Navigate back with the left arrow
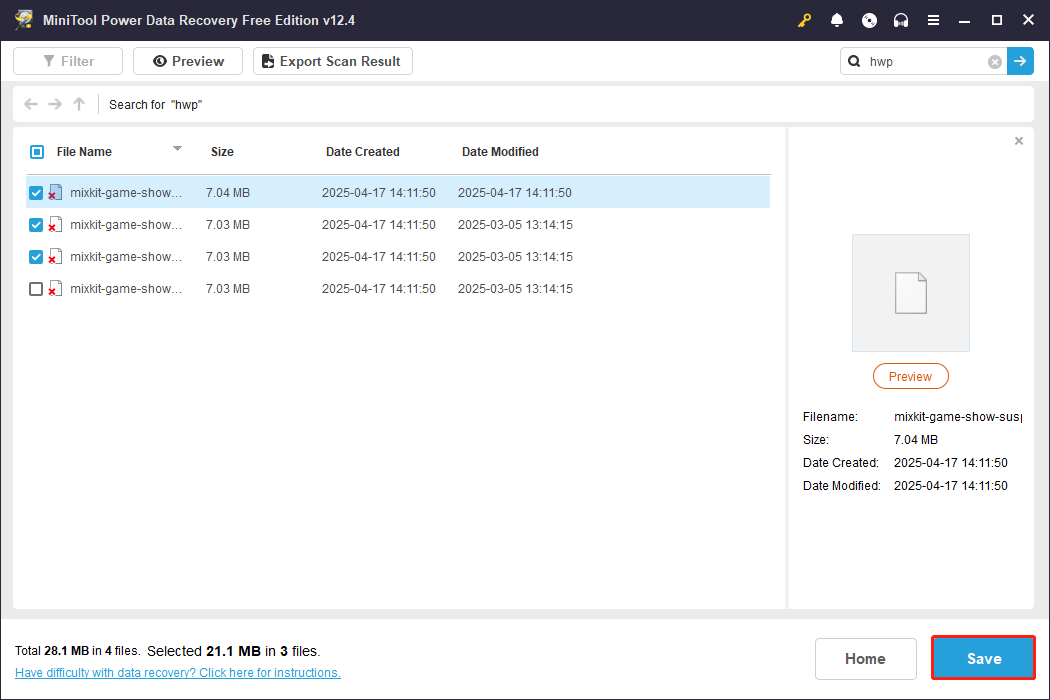Image resolution: width=1050 pixels, height=700 pixels. [x=31, y=104]
